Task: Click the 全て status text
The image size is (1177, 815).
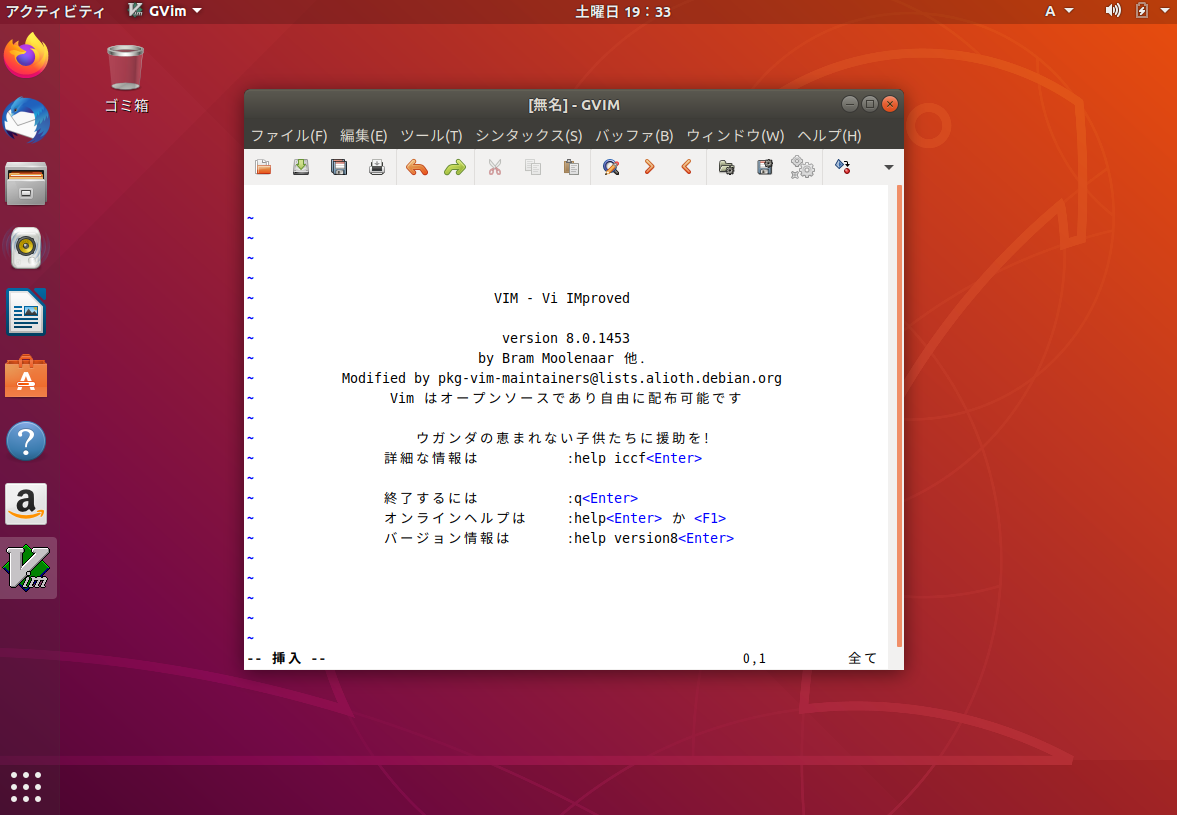Action: (862, 658)
